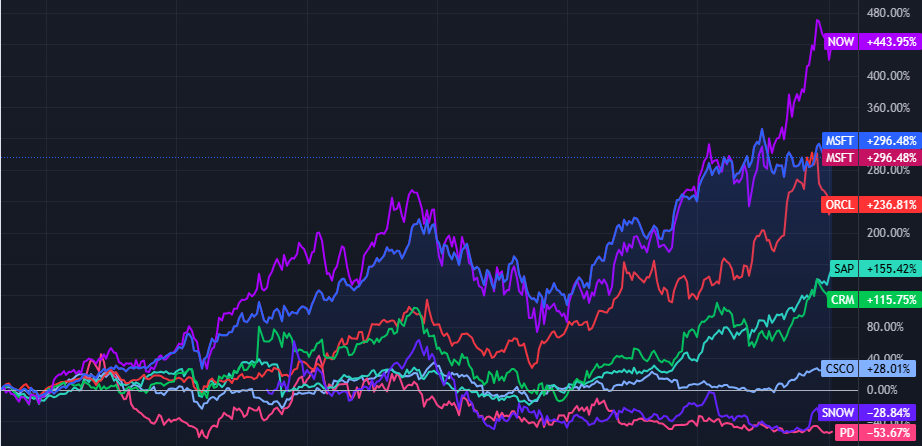Click the blue MSFT ticker label
The width and height of the screenshot is (922, 446).
[x=839, y=141]
